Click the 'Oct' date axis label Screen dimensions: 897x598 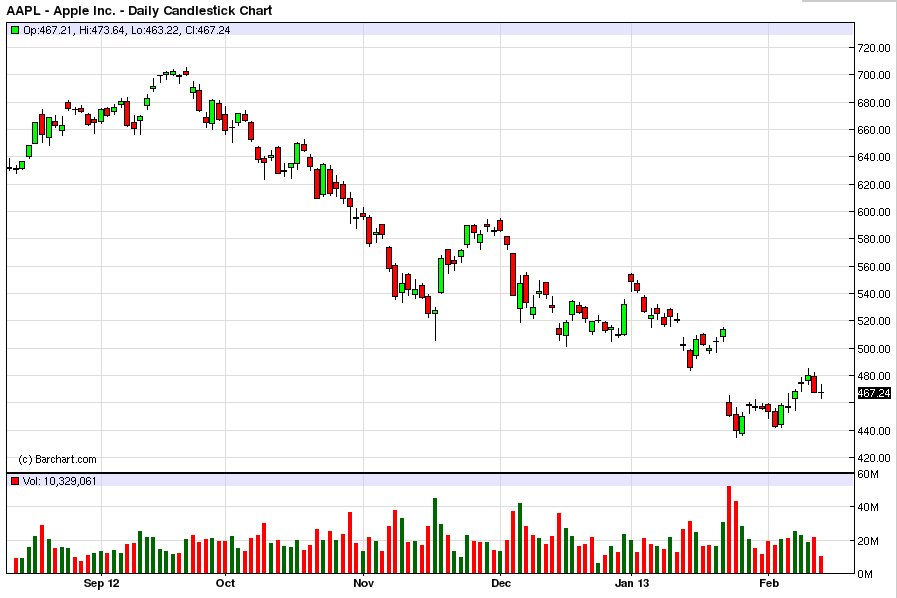coord(225,583)
